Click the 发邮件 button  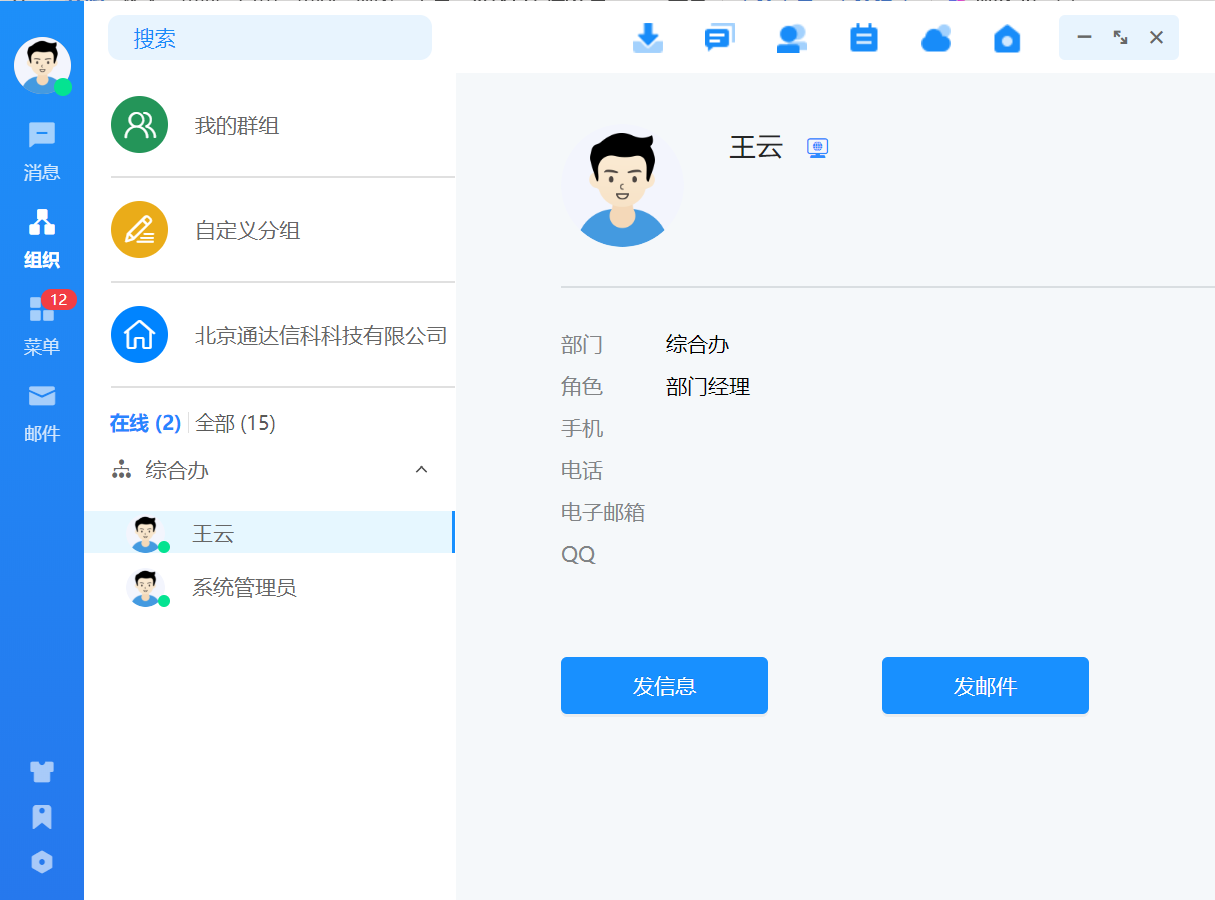pos(985,686)
